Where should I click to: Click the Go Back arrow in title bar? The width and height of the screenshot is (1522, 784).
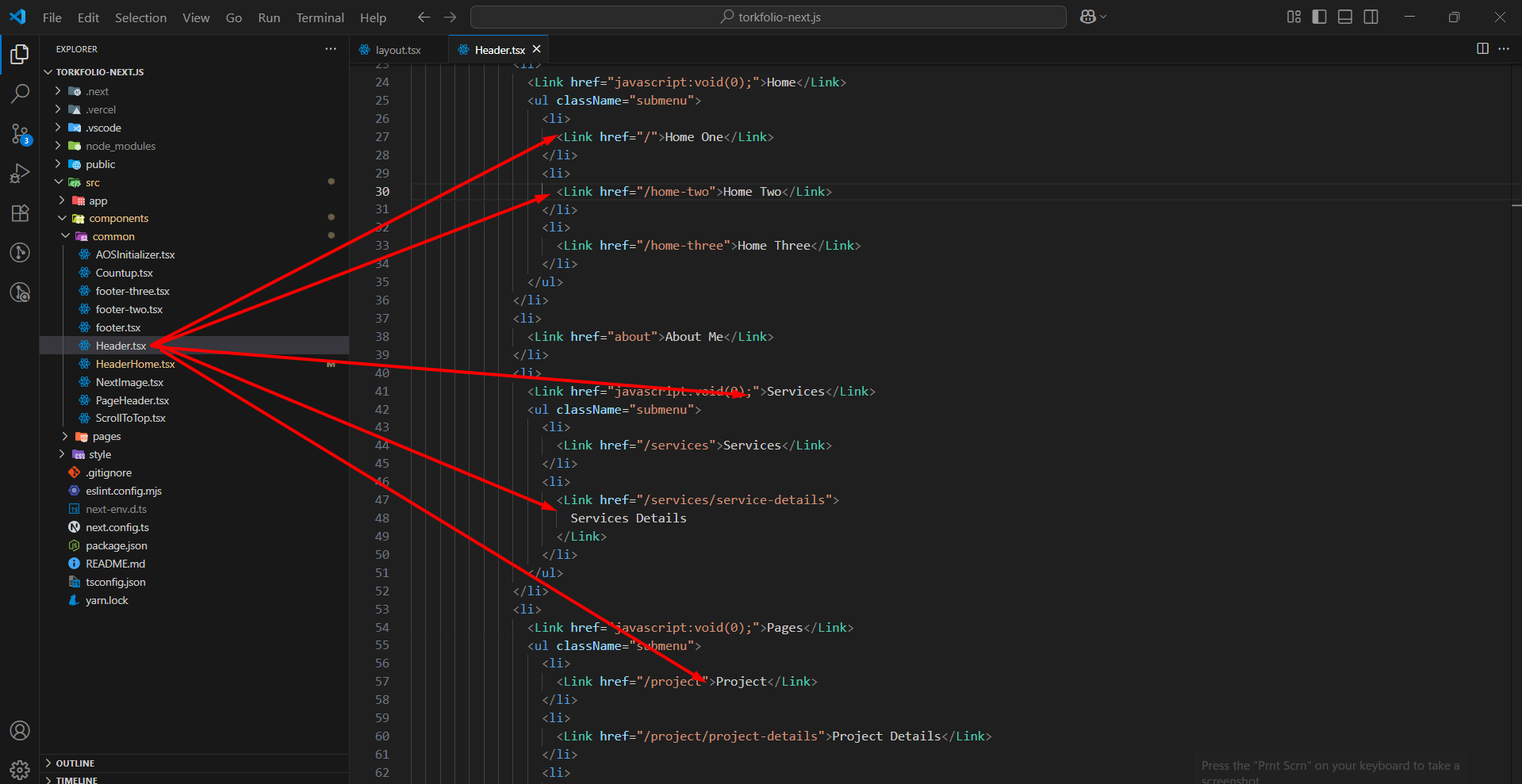[424, 17]
